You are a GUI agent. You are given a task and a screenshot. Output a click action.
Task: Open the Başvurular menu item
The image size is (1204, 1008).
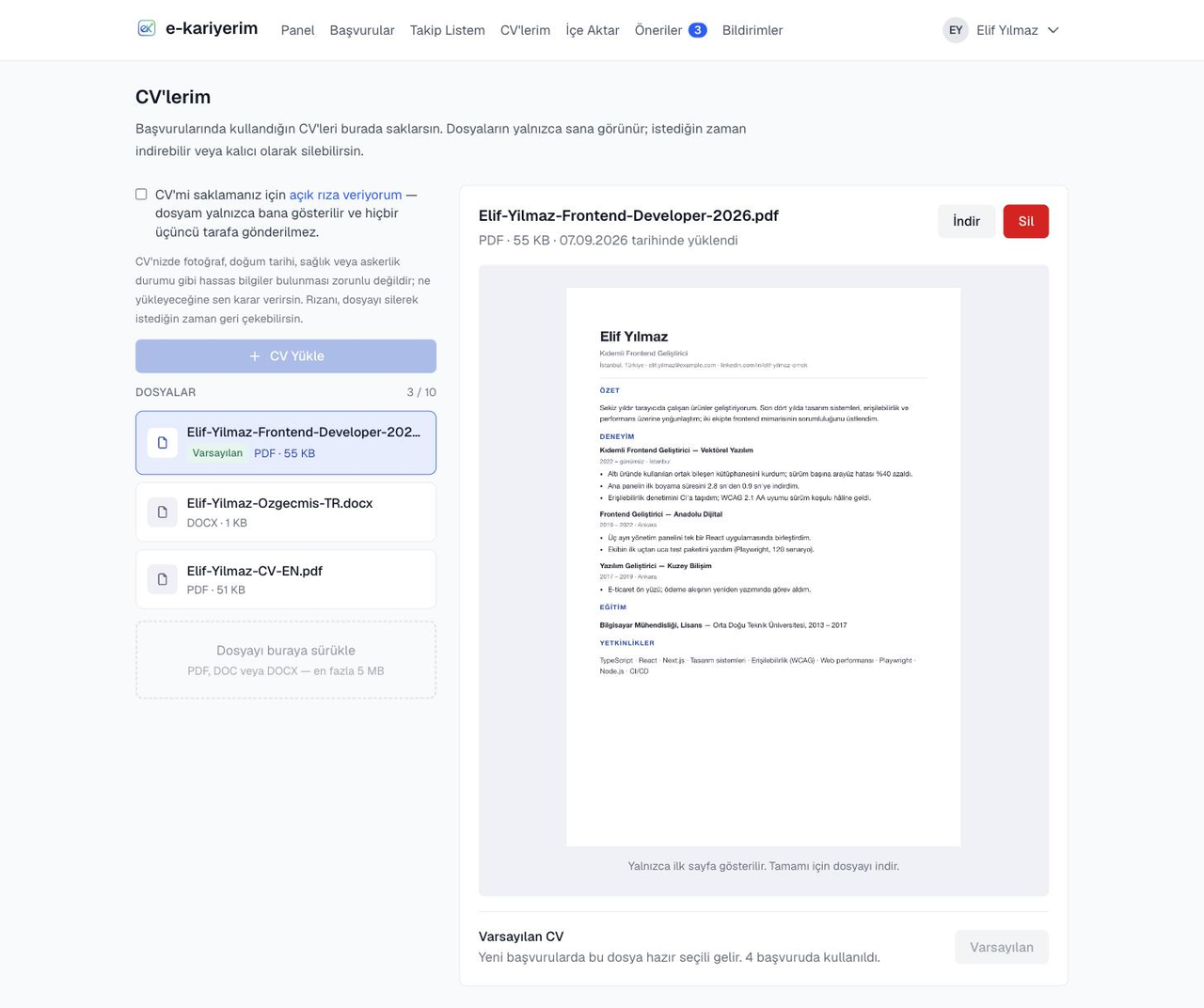click(362, 30)
